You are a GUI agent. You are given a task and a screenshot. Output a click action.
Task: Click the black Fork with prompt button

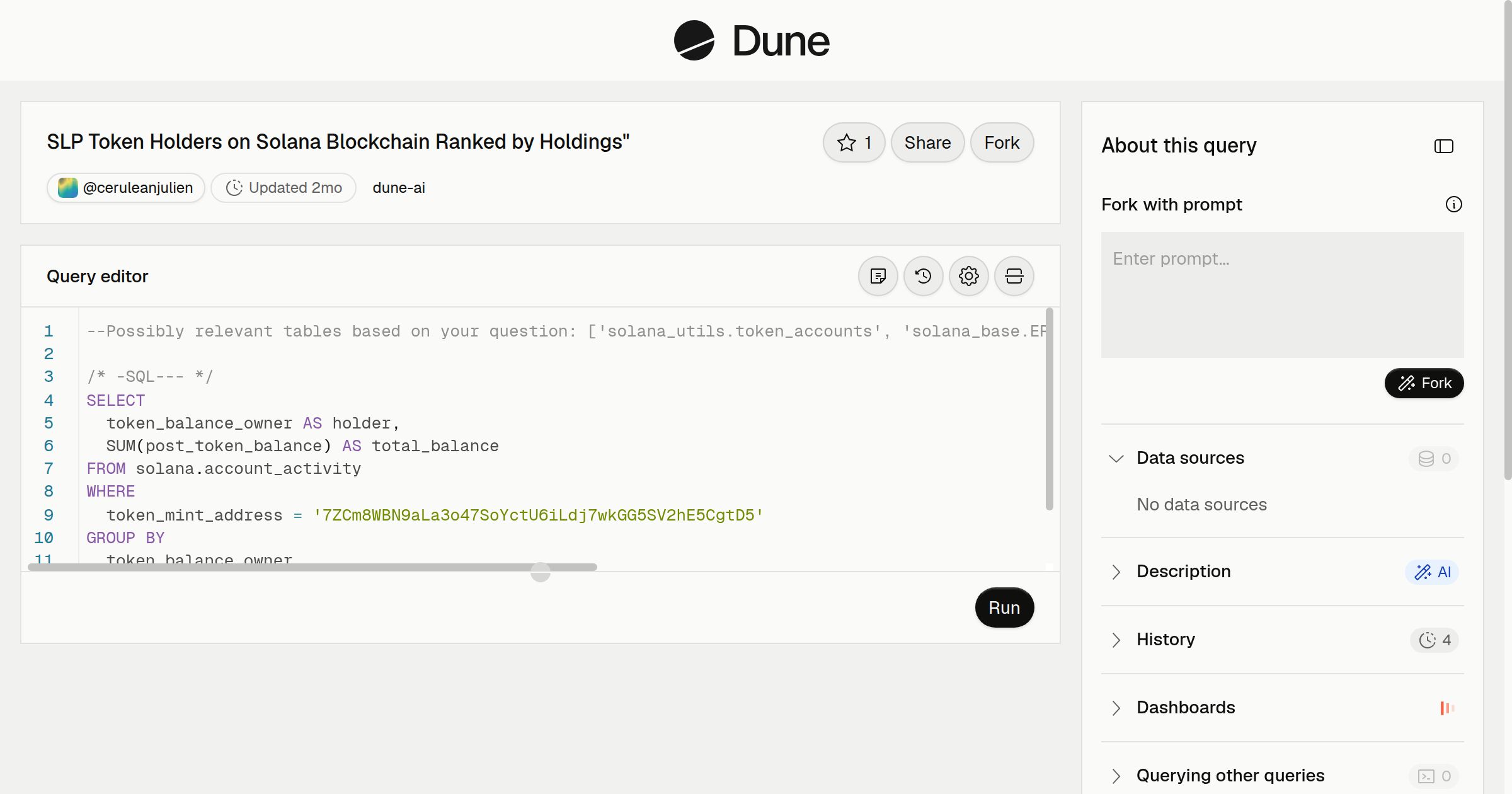pyautogui.click(x=1424, y=383)
